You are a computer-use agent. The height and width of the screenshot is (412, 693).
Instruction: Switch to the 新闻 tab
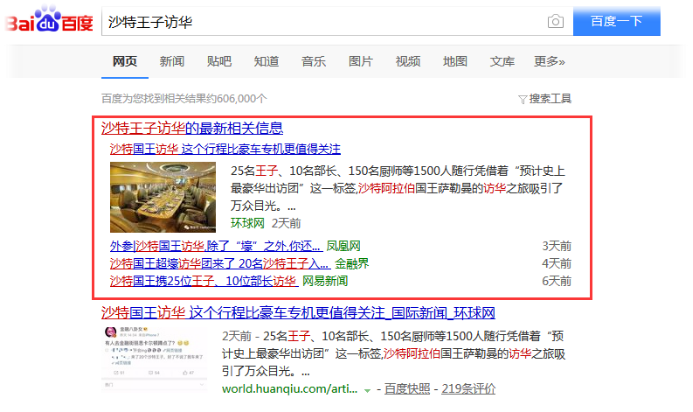[172, 62]
